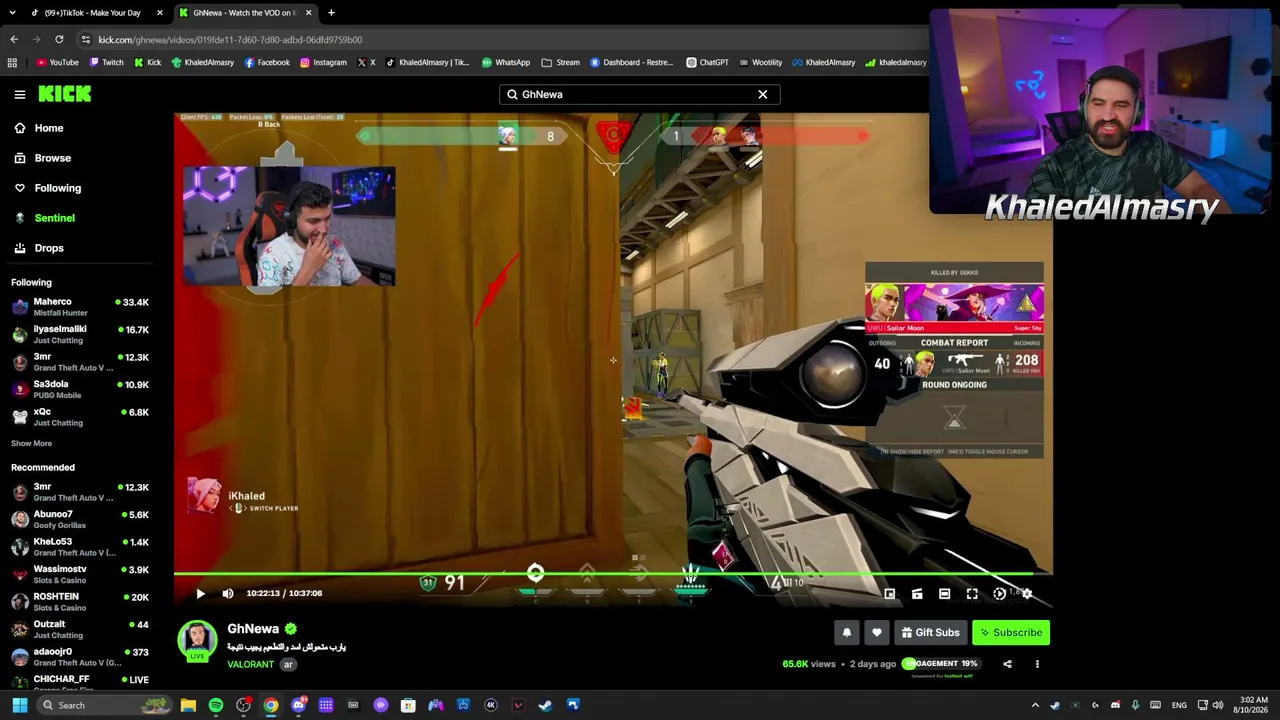Go back in browser history
The height and width of the screenshot is (720, 1280).
[14, 39]
